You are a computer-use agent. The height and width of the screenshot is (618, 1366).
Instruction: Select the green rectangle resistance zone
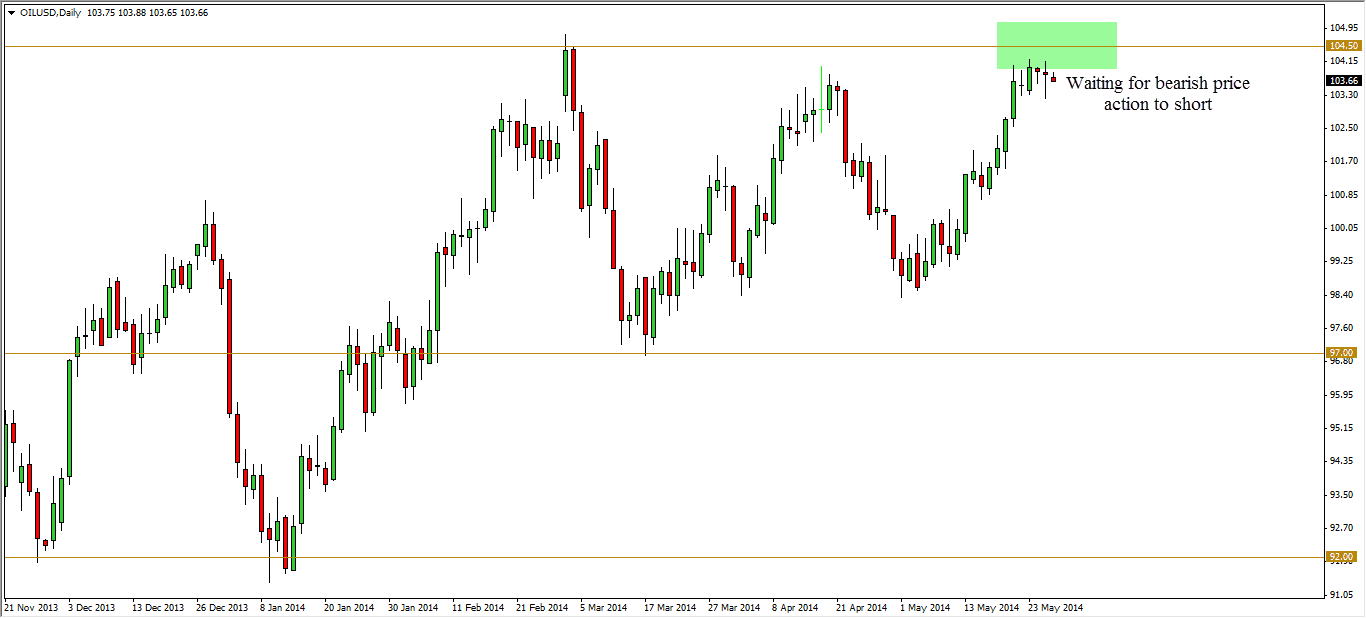point(1056,45)
